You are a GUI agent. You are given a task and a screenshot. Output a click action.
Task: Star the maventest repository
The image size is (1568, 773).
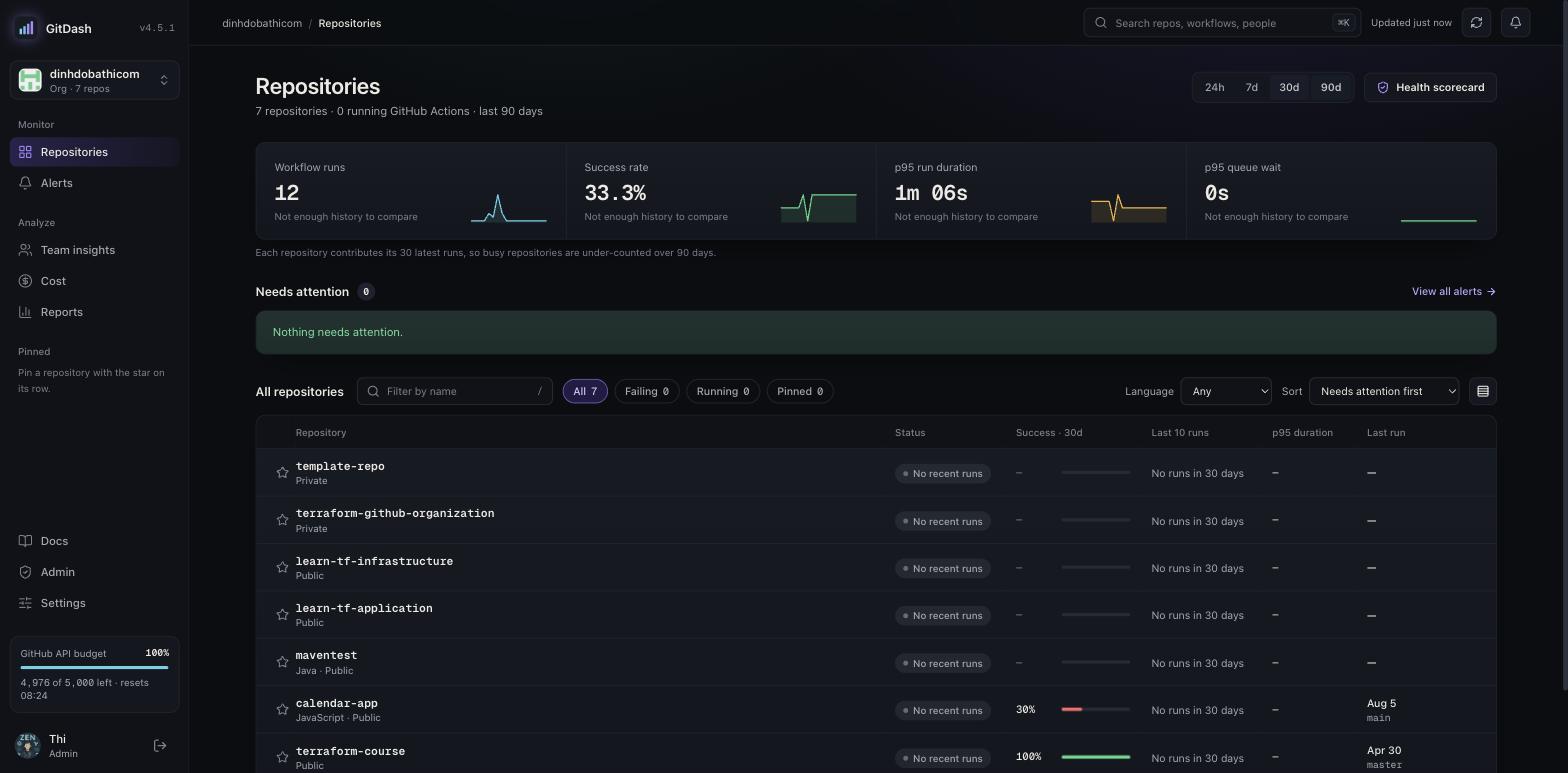click(282, 662)
